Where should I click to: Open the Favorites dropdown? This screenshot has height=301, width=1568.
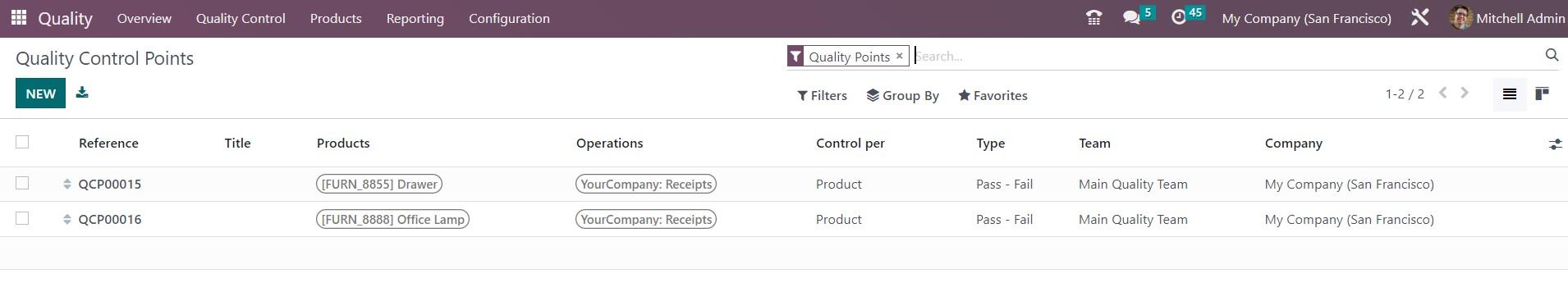(x=993, y=95)
